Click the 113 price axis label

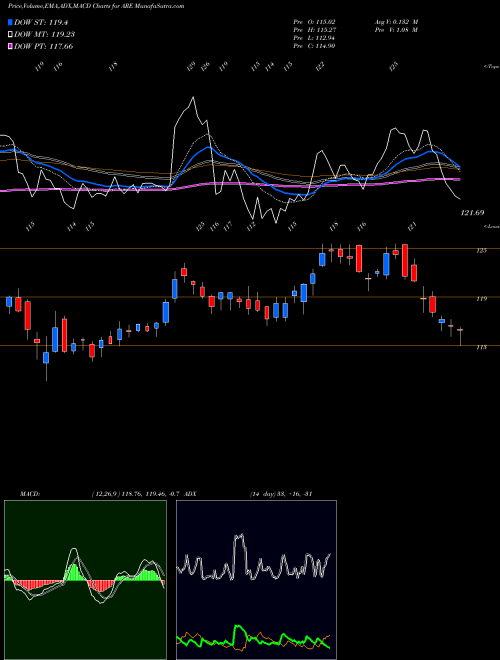(481, 347)
